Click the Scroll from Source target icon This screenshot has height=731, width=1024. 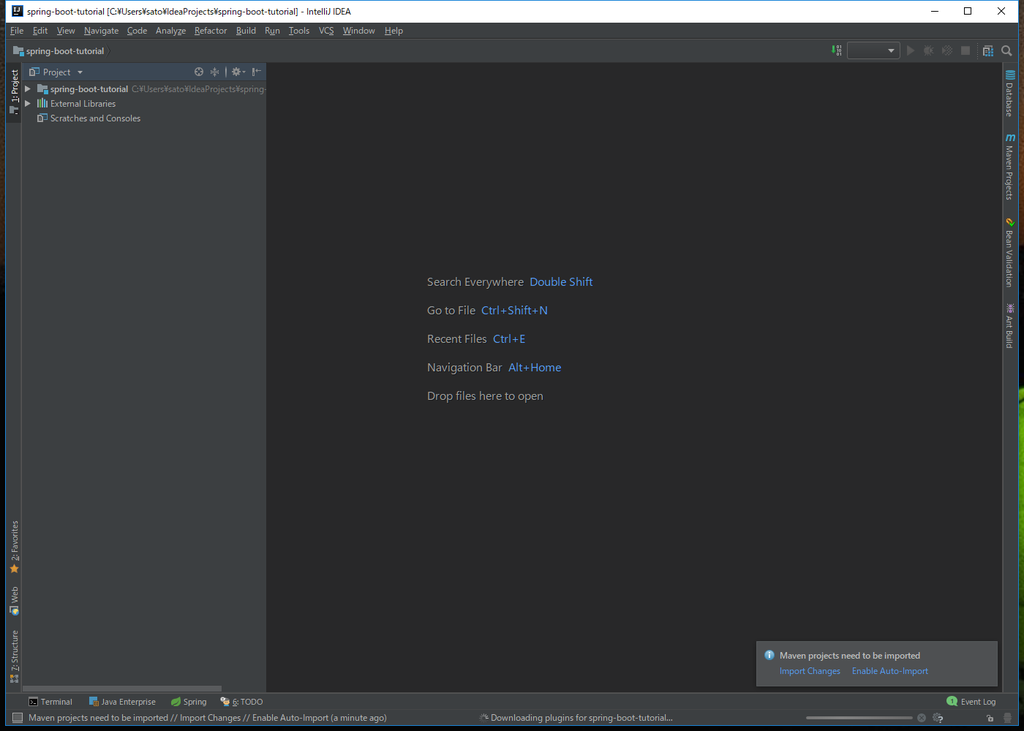(x=199, y=72)
